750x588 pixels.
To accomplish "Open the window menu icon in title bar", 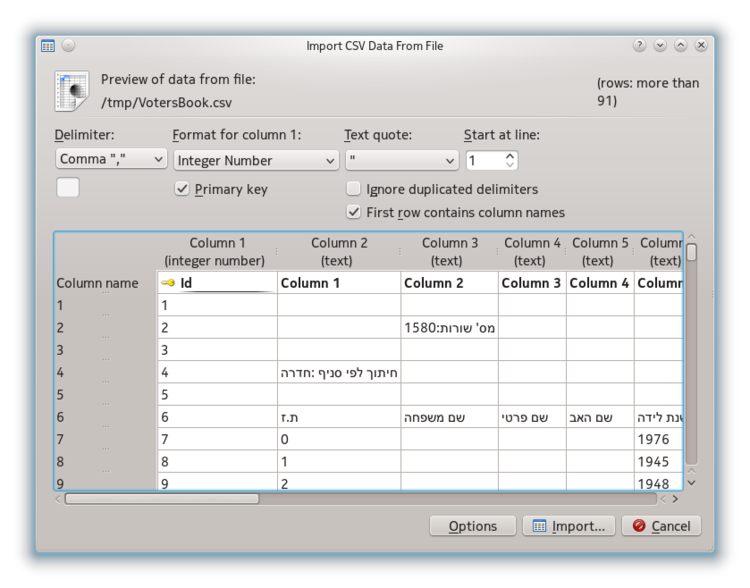I will pos(47,46).
